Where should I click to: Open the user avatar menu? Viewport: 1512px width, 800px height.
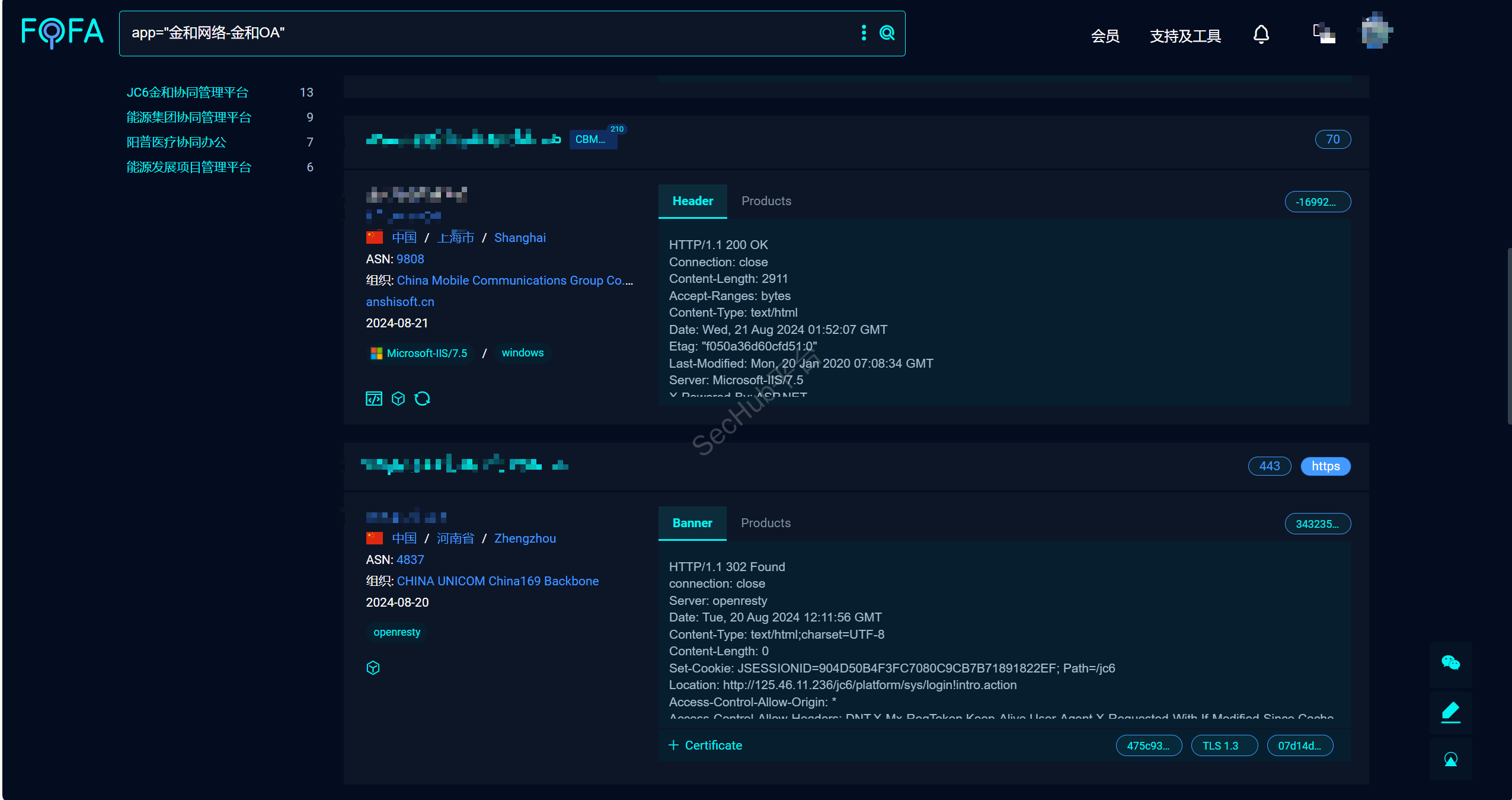[x=1376, y=31]
